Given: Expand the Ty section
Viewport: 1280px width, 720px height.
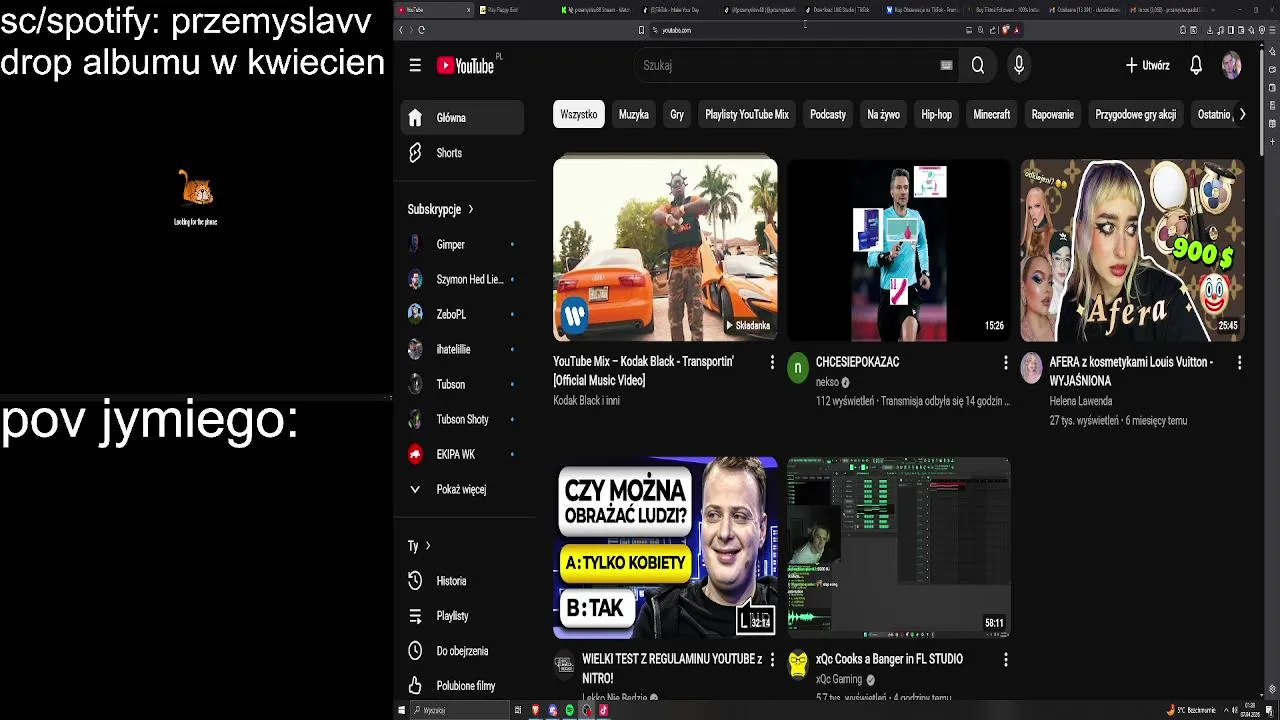Looking at the screenshot, I should tap(419, 546).
